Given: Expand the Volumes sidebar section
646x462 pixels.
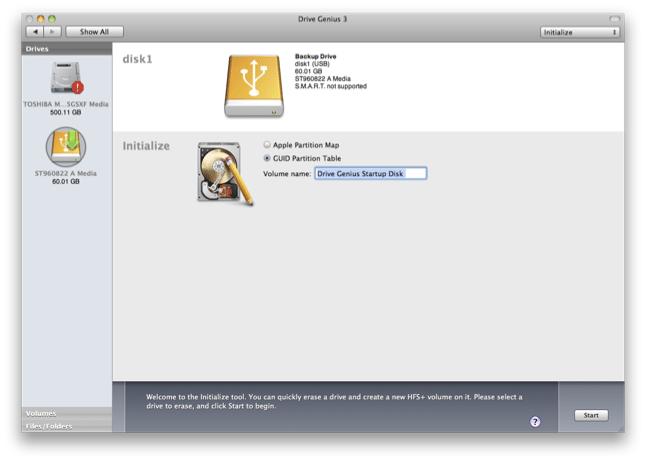Looking at the screenshot, I should pos(66,413).
